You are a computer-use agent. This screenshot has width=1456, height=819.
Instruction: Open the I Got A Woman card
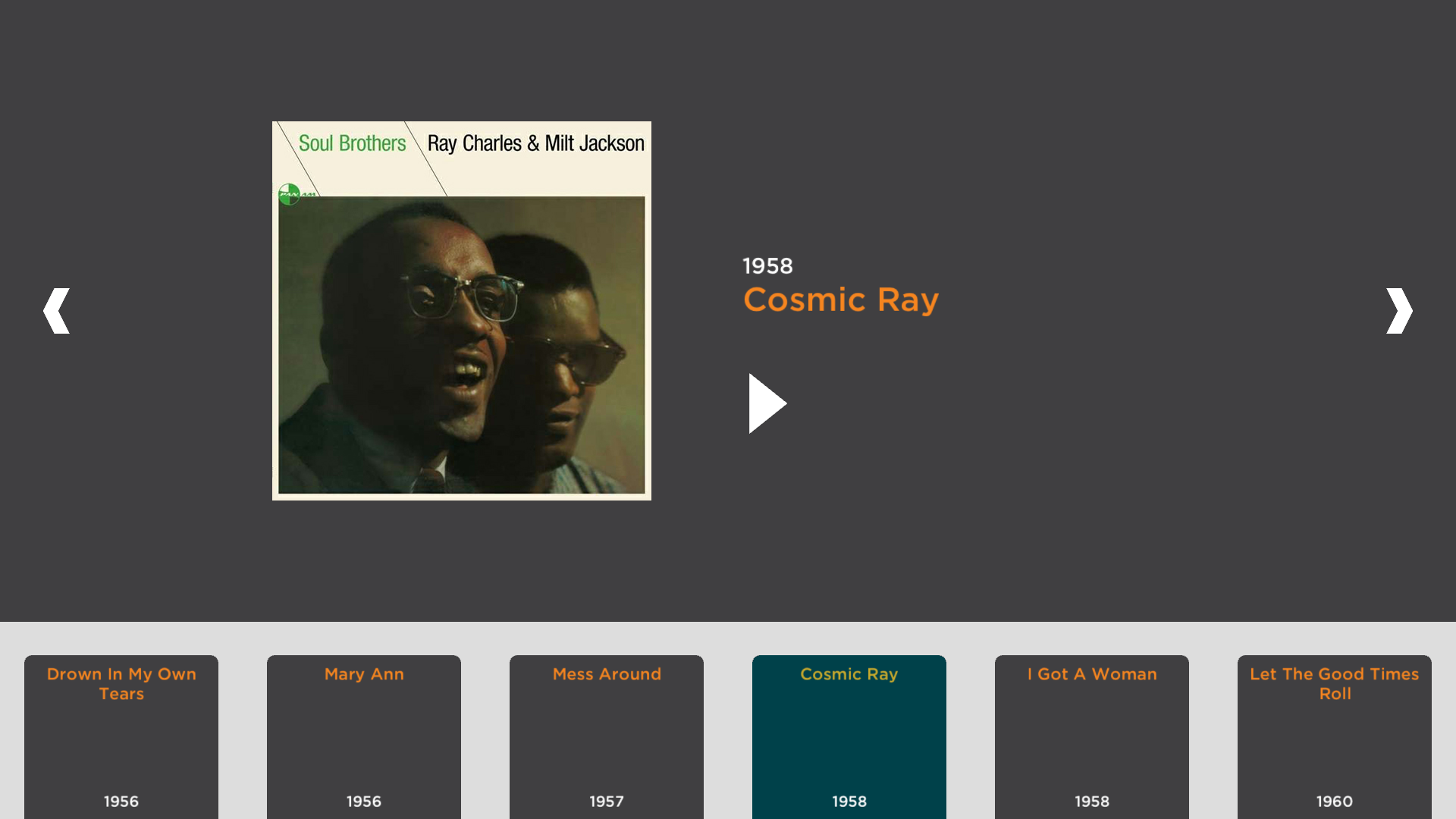[x=1092, y=737]
